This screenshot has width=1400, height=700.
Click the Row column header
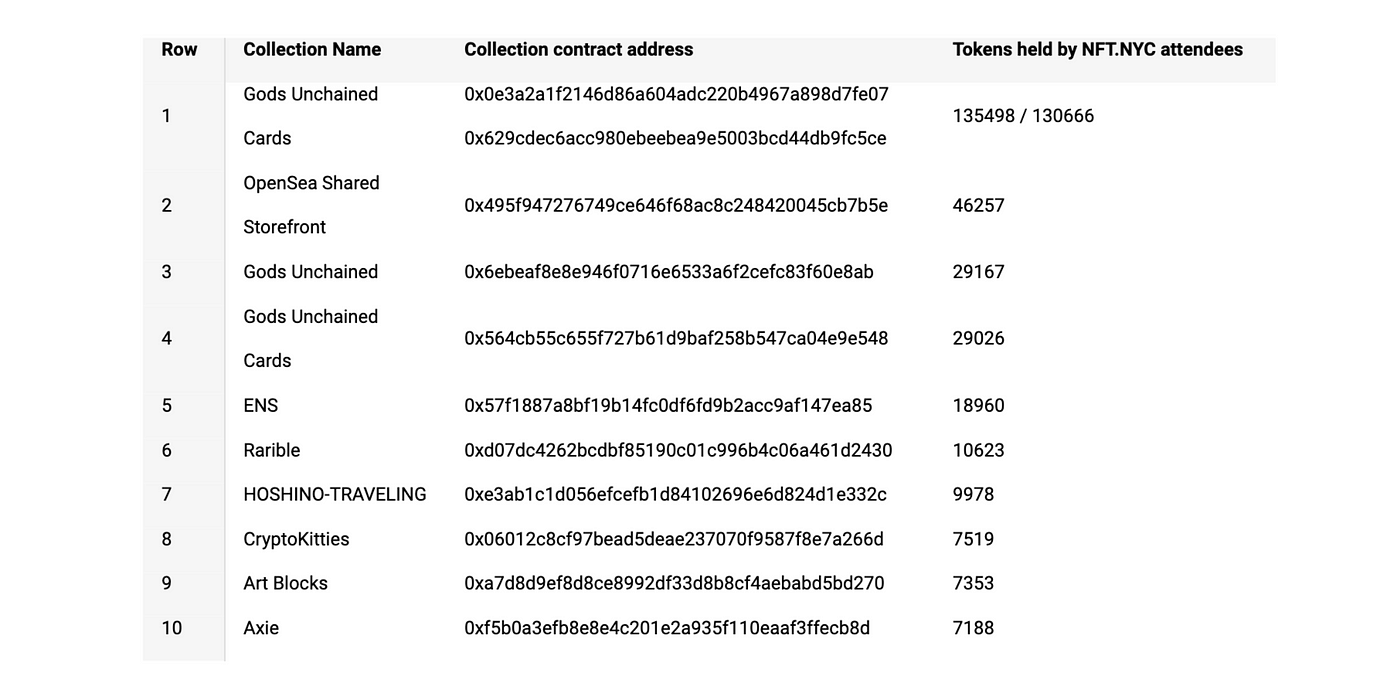[179, 49]
